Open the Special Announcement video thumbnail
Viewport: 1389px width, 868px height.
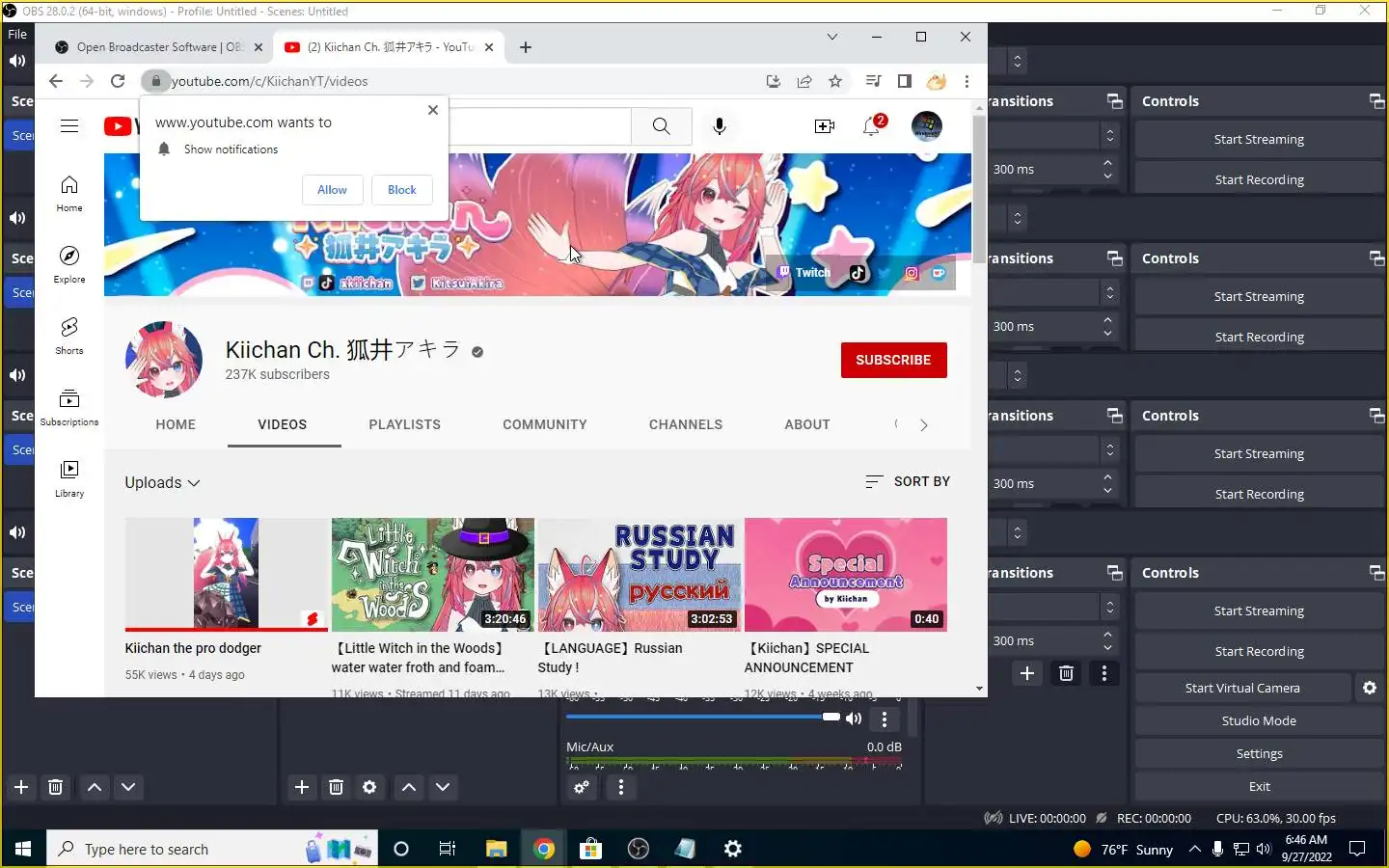[x=846, y=575]
